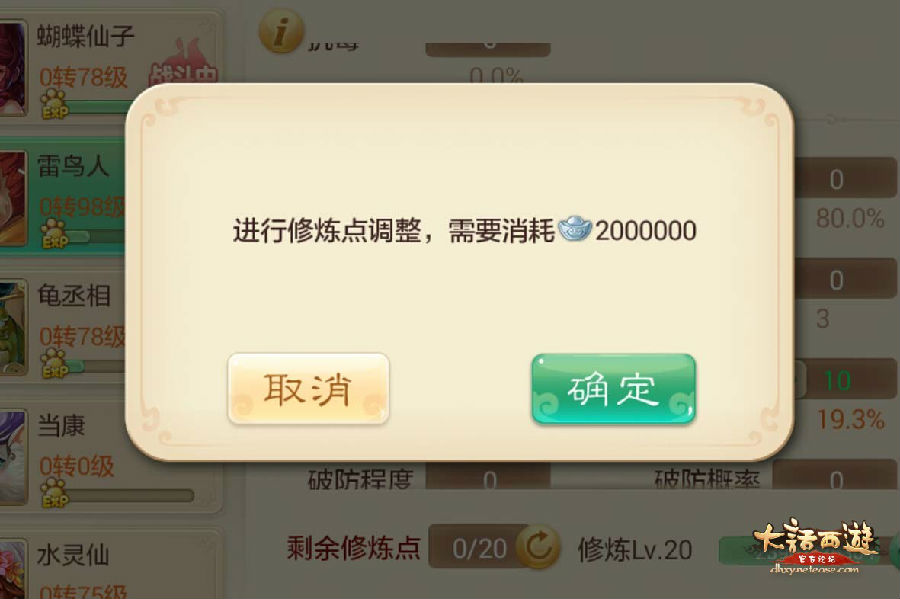Click the 剩余修炼点 0/20 field

479,547
